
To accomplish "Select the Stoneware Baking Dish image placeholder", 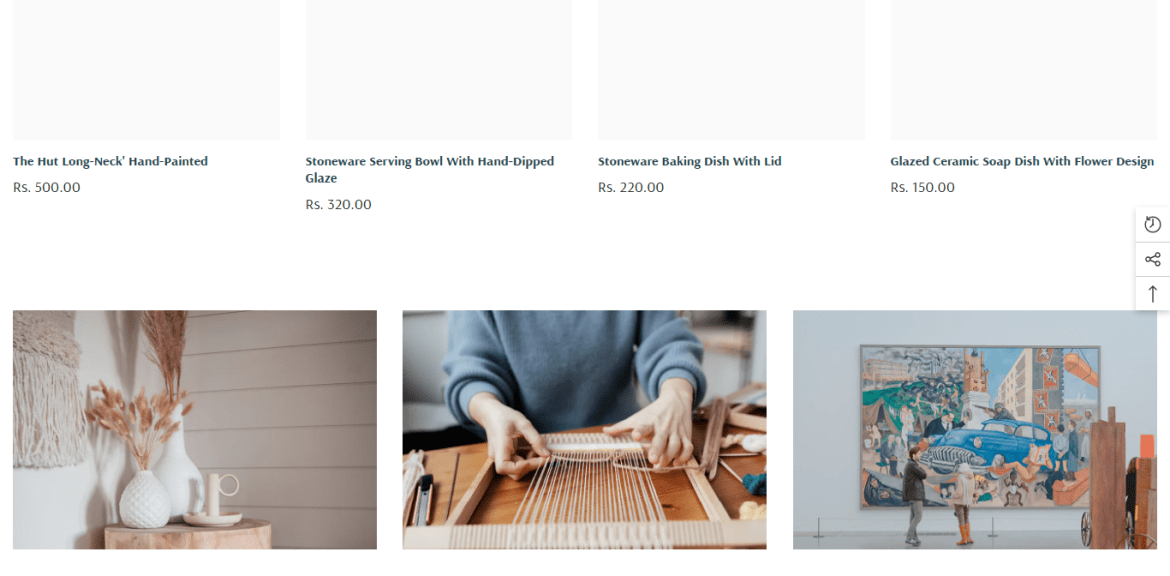I will 731,69.
